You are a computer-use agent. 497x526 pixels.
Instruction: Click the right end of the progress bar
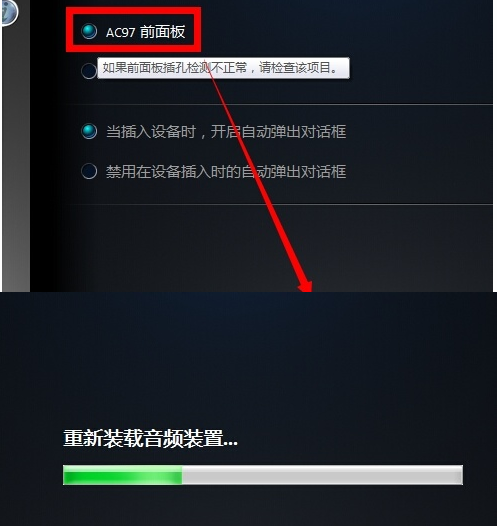coord(458,475)
